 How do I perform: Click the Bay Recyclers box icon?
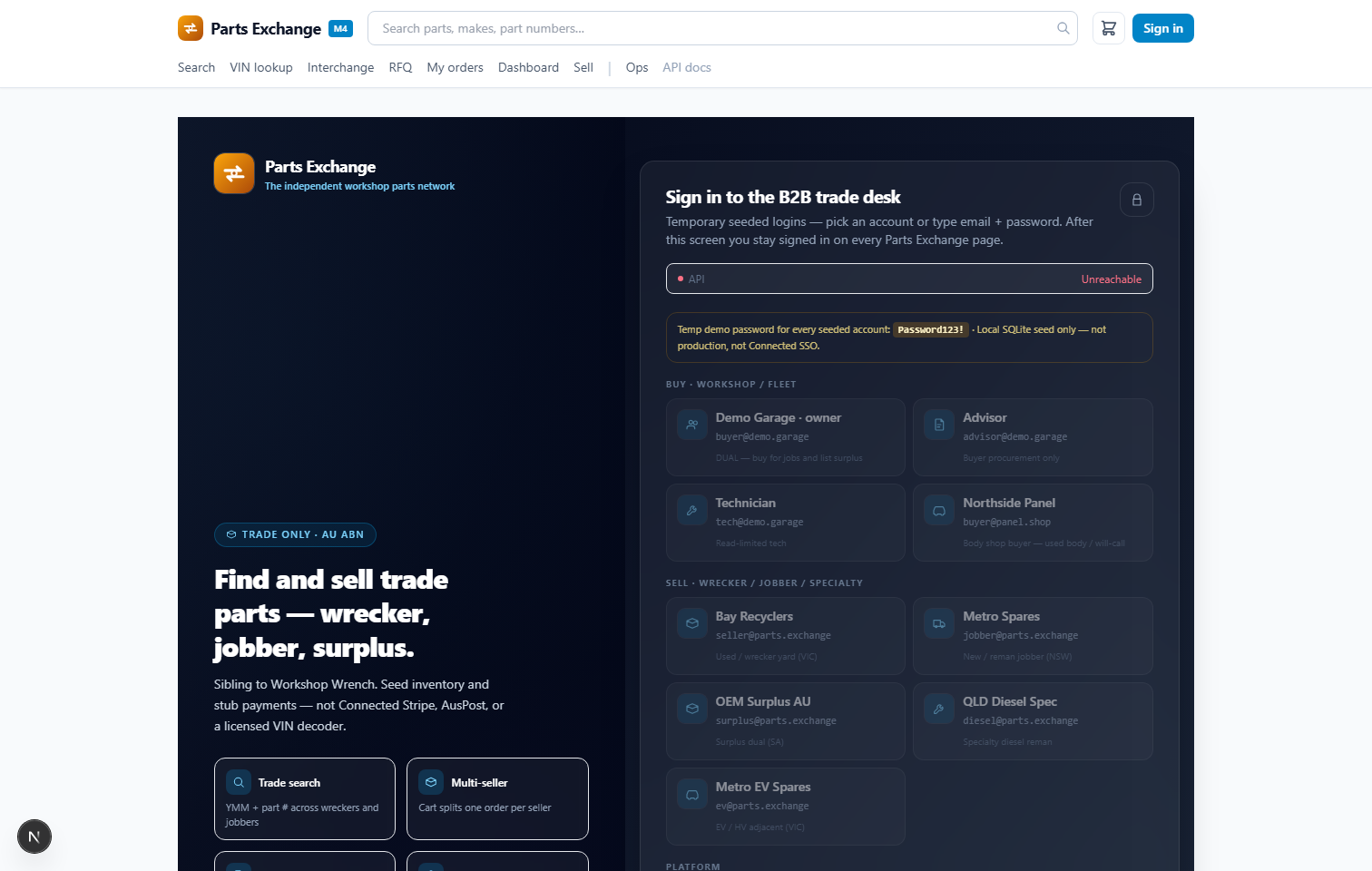point(692,623)
